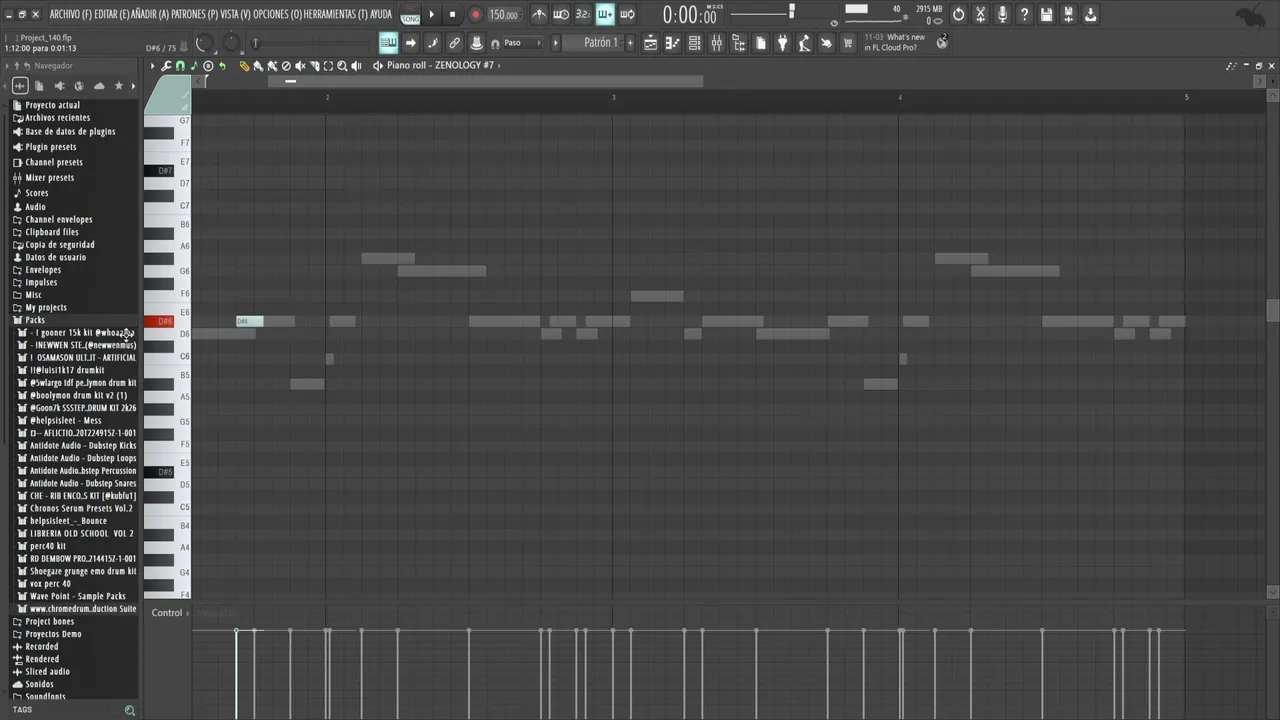Collapse the Packs folder in browser
1280x720 pixels.
click(35, 320)
